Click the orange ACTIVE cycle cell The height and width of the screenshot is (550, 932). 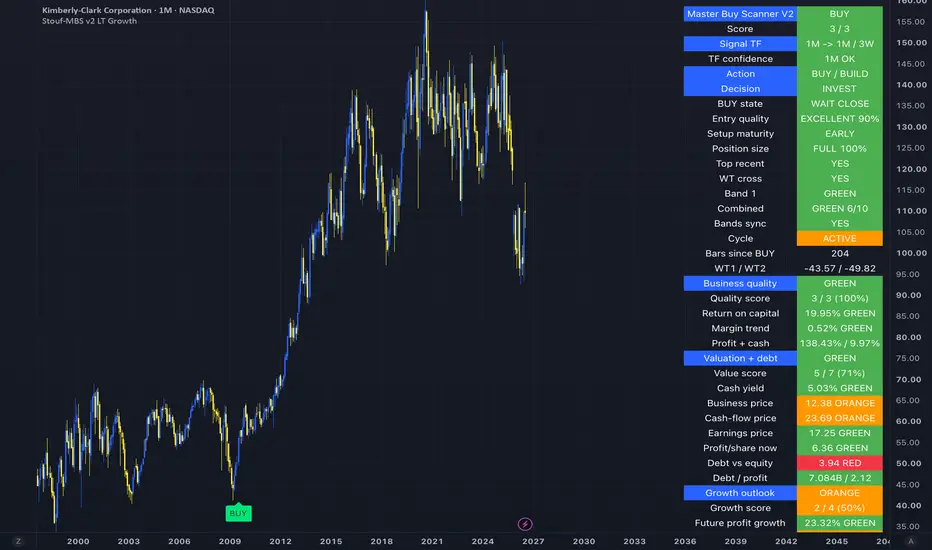[839, 238]
